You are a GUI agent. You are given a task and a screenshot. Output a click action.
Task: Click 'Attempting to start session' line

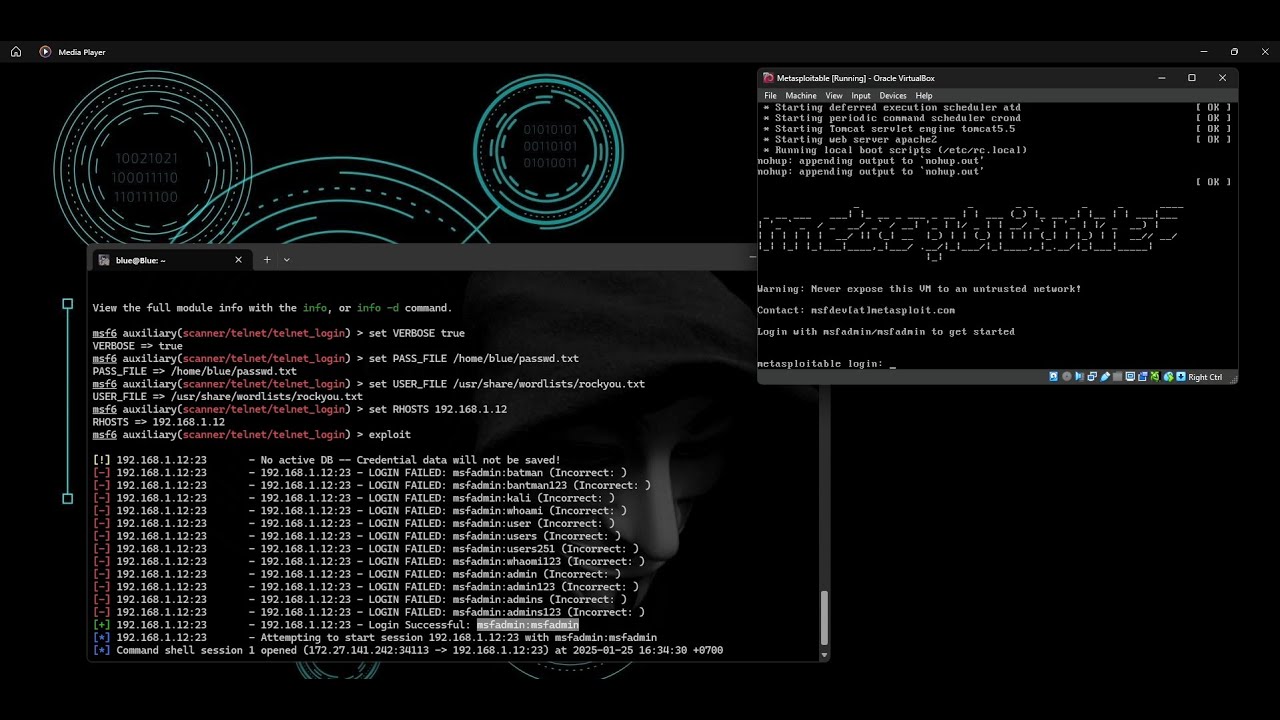point(374,638)
